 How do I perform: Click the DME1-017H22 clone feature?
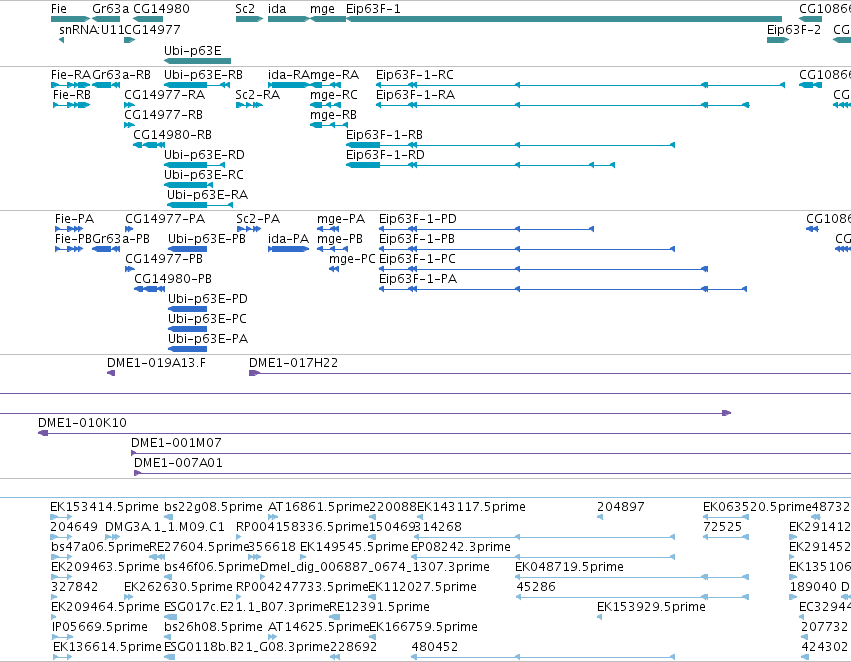[x=550, y=373]
